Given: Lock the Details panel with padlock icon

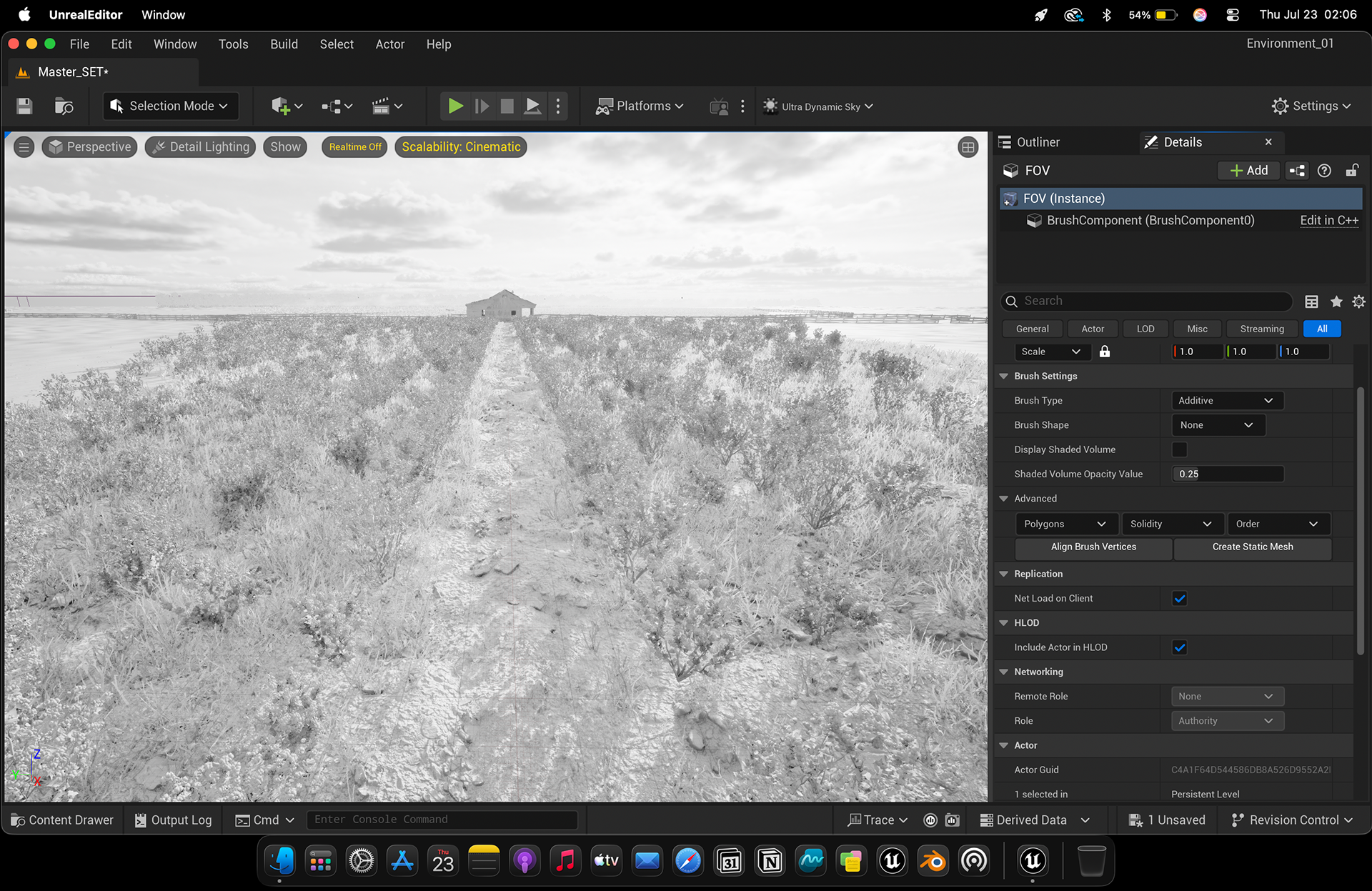Looking at the screenshot, I should [1352, 171].
